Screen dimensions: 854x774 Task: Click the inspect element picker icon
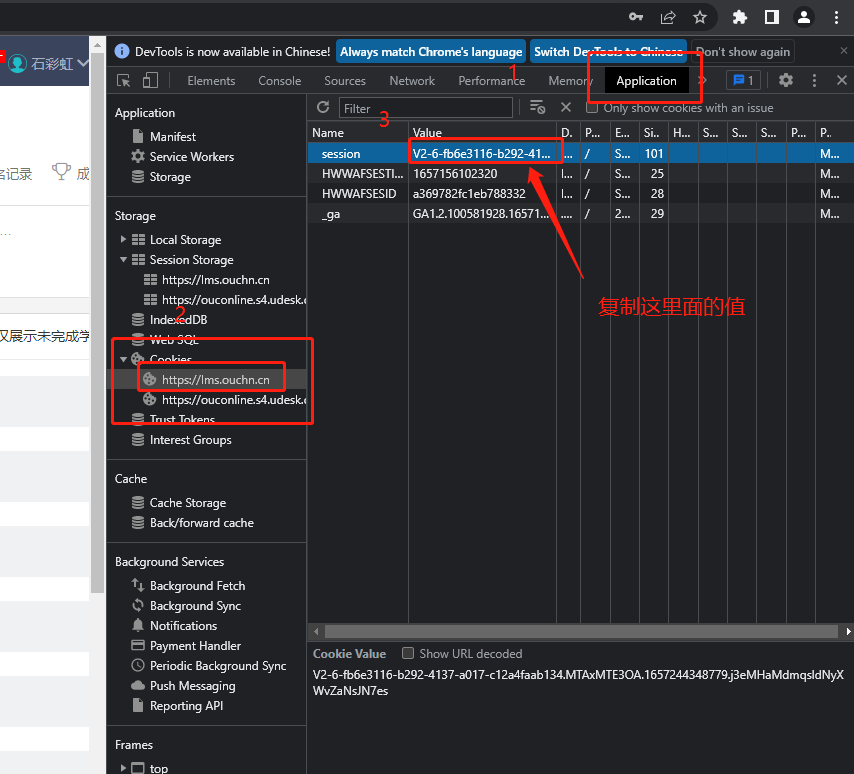(x=124, y=81)
